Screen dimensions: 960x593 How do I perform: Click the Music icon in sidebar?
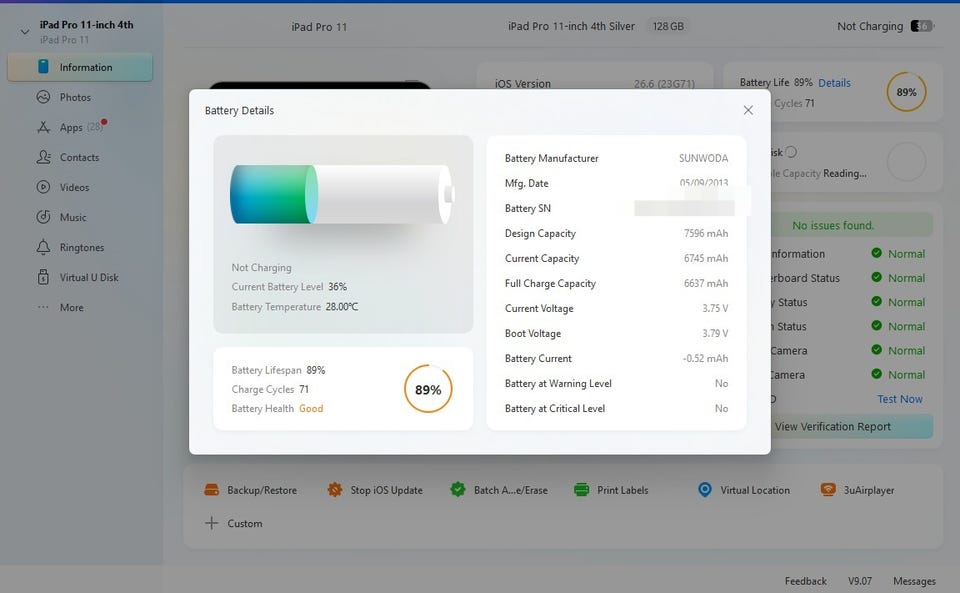43,217
